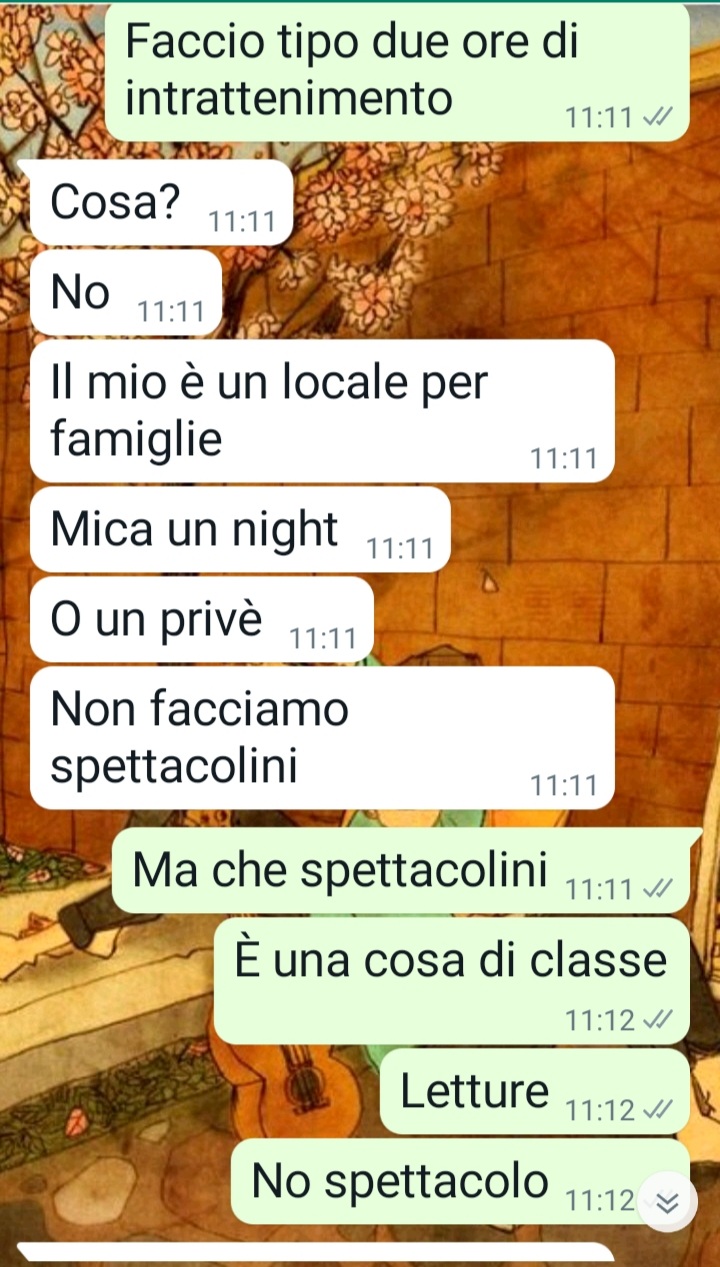The width and height of the screenshot is (720, 1267).
Task: Tap checkmarks on 'Faccio tipo due ore' message
Action: (657, 118)
